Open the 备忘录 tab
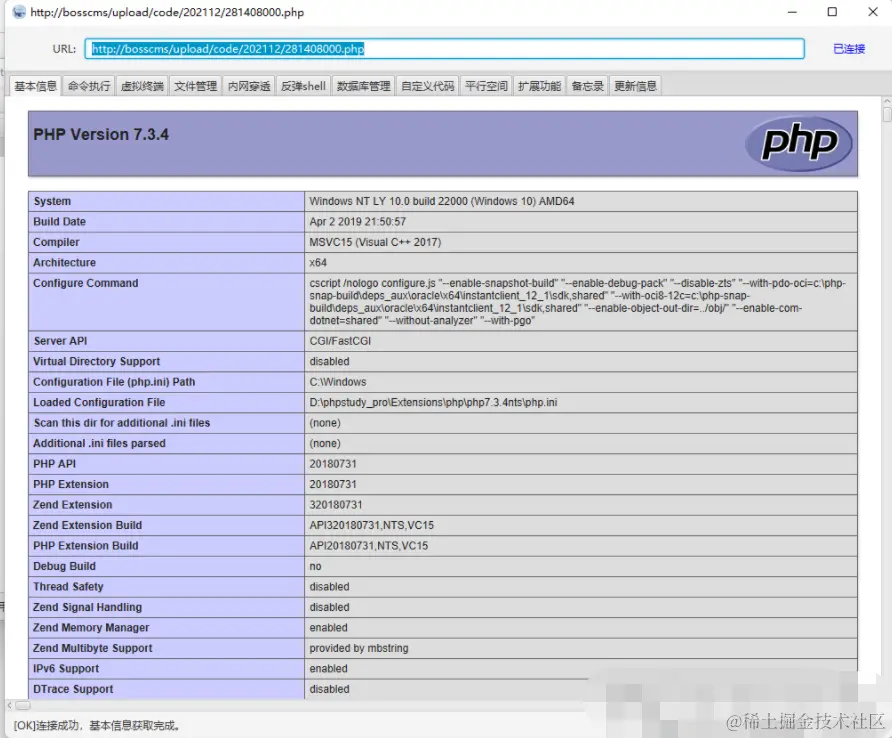Image resolution: width=892 pixels, height=738 pixels. click(x=588, y=86)
